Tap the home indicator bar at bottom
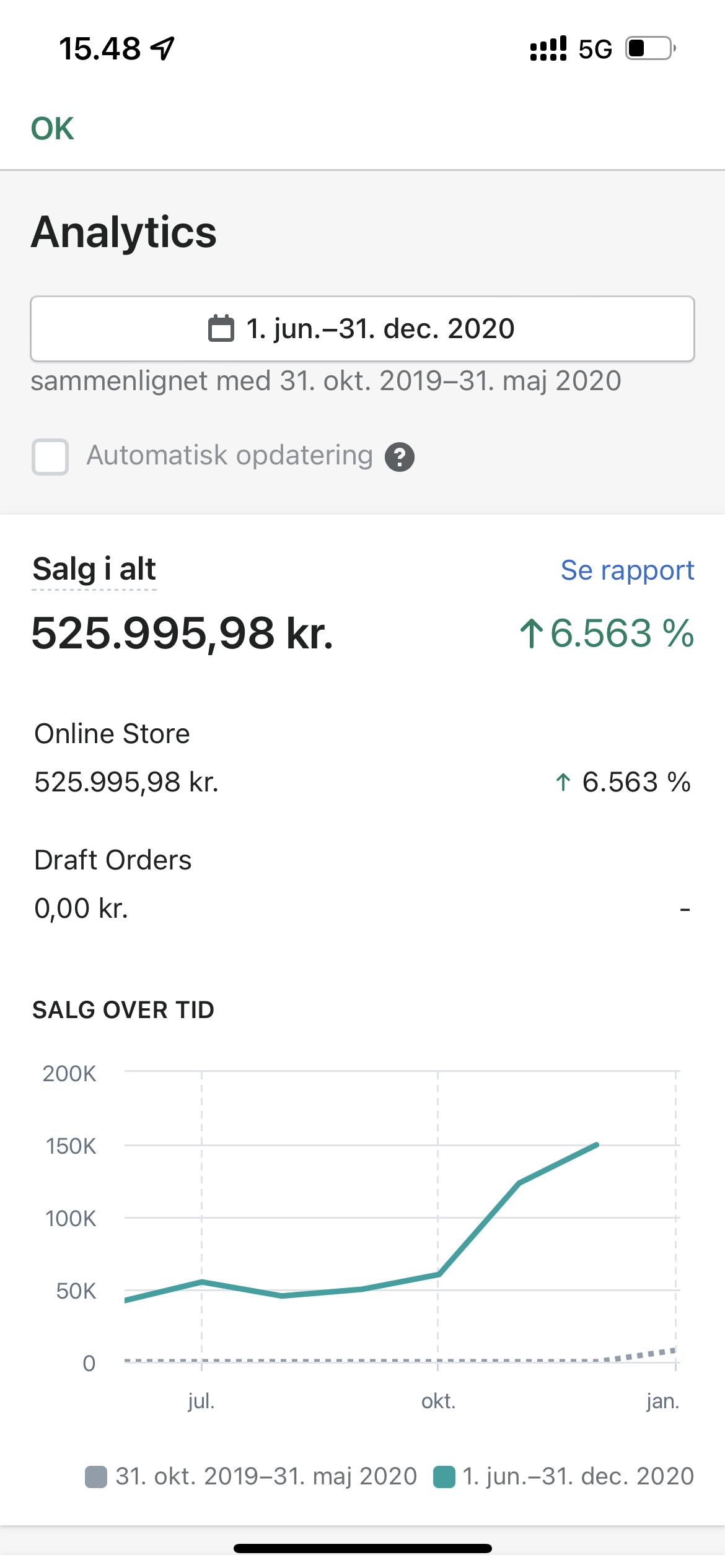The image size is (725, 1568). (362, 1548)
